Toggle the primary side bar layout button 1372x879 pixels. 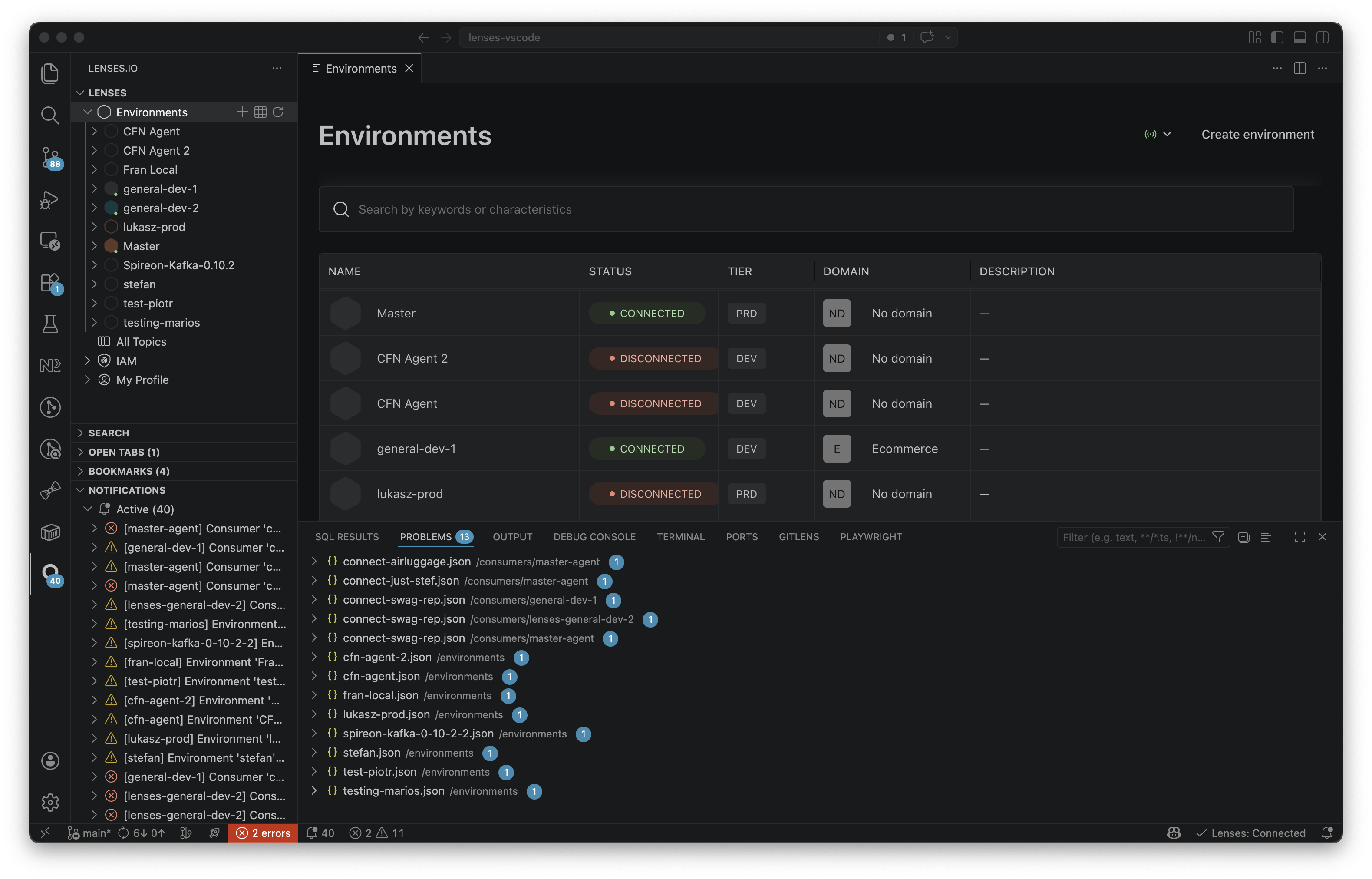point(1277,38)
